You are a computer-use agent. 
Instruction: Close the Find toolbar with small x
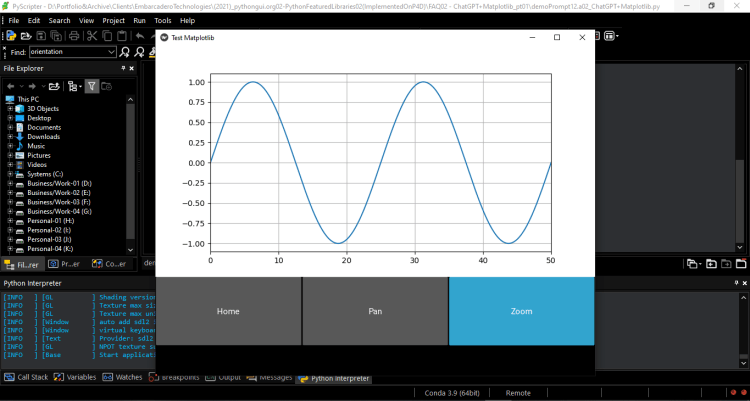pyautogui.click(x=5, y=48)
